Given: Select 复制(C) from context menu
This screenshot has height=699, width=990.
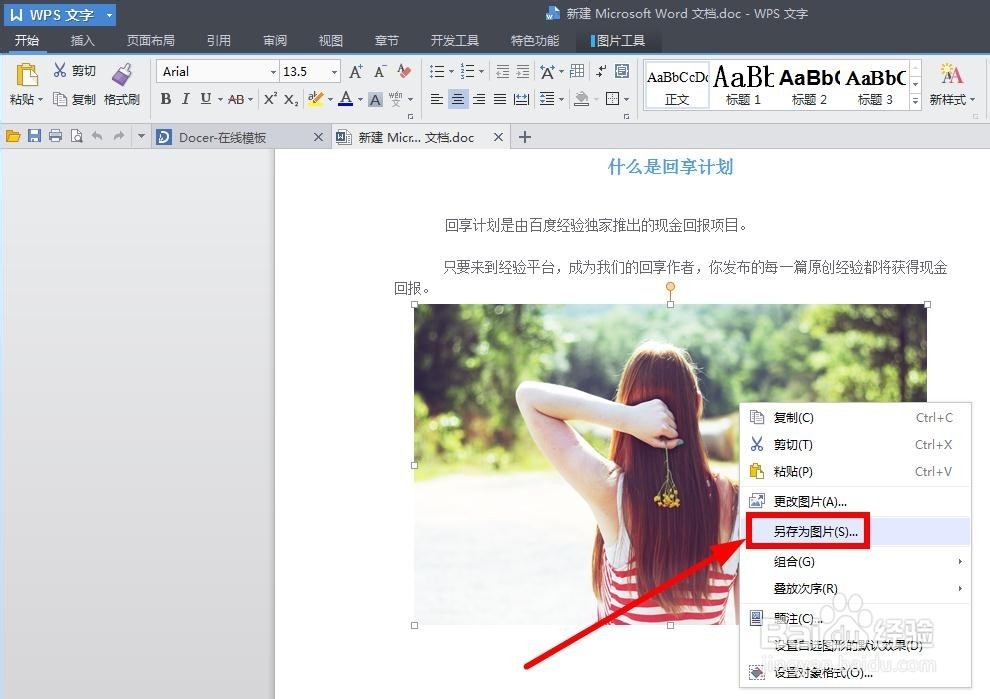Looking at the screenshot, I should (x=857, y=417).
